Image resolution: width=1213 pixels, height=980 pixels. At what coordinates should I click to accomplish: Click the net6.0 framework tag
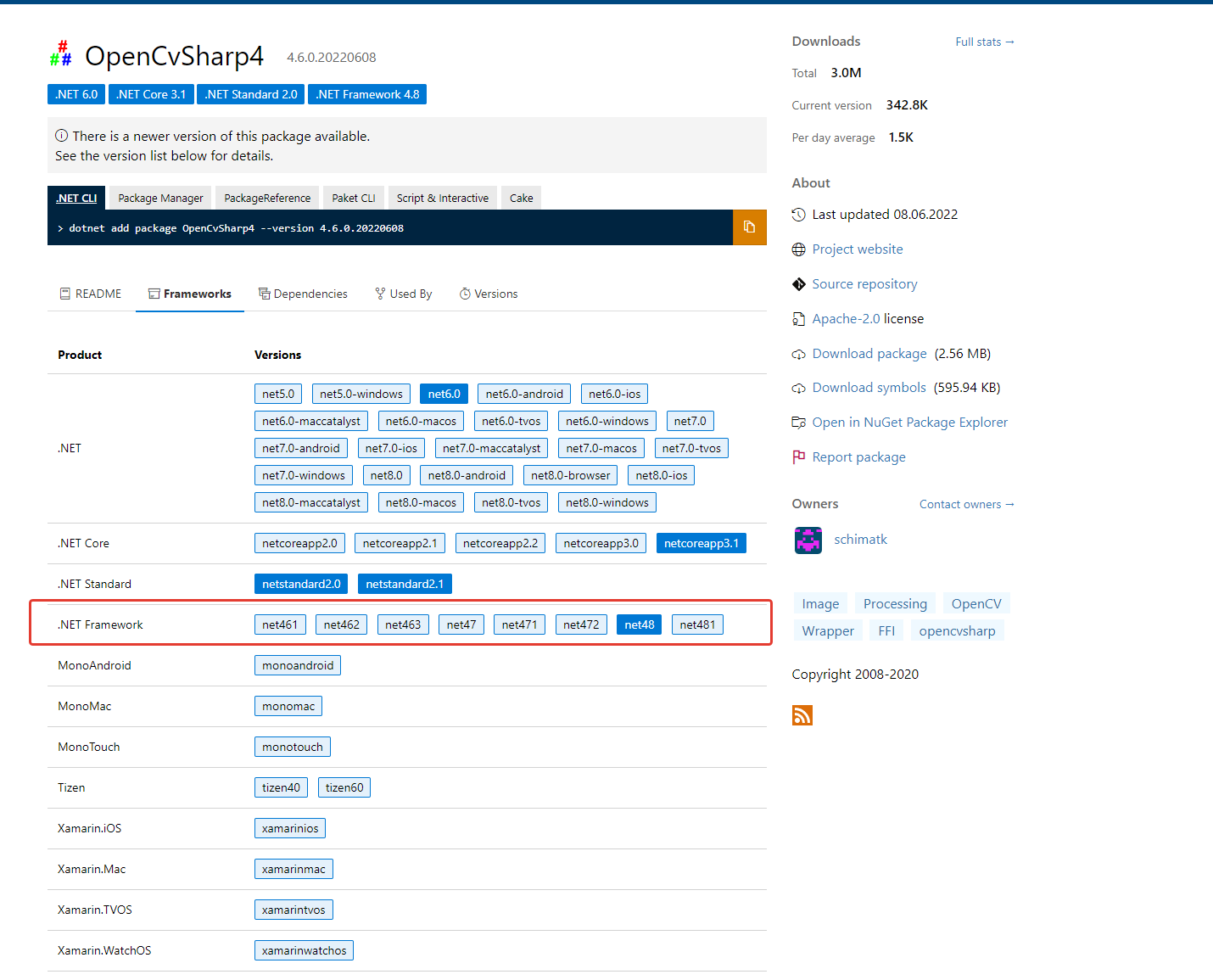444,394
